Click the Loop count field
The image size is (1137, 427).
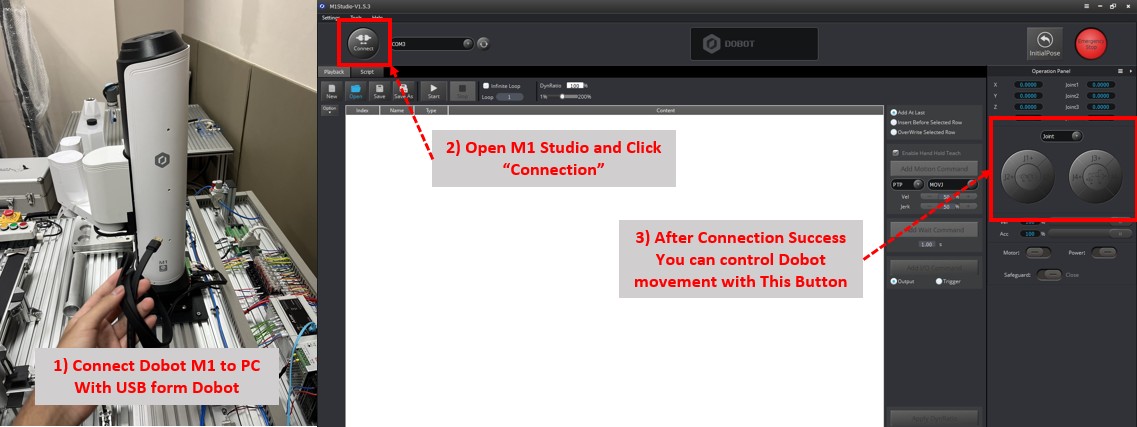510,96
